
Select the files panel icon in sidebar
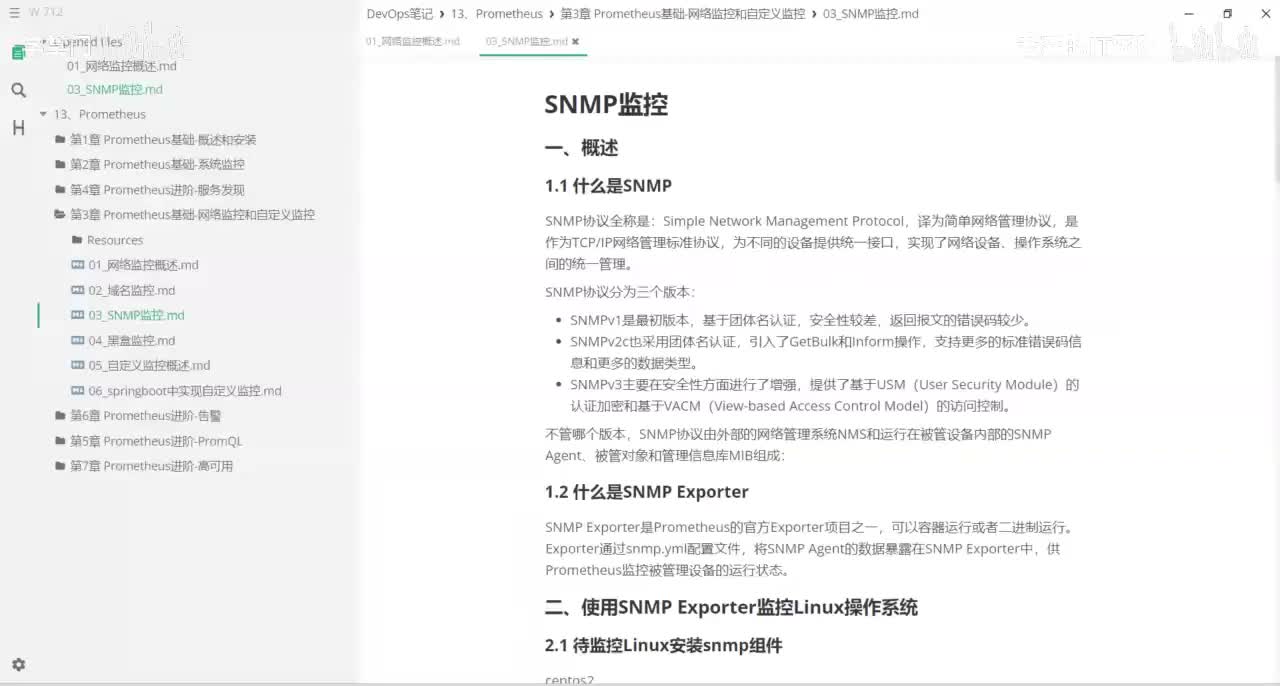18,52
